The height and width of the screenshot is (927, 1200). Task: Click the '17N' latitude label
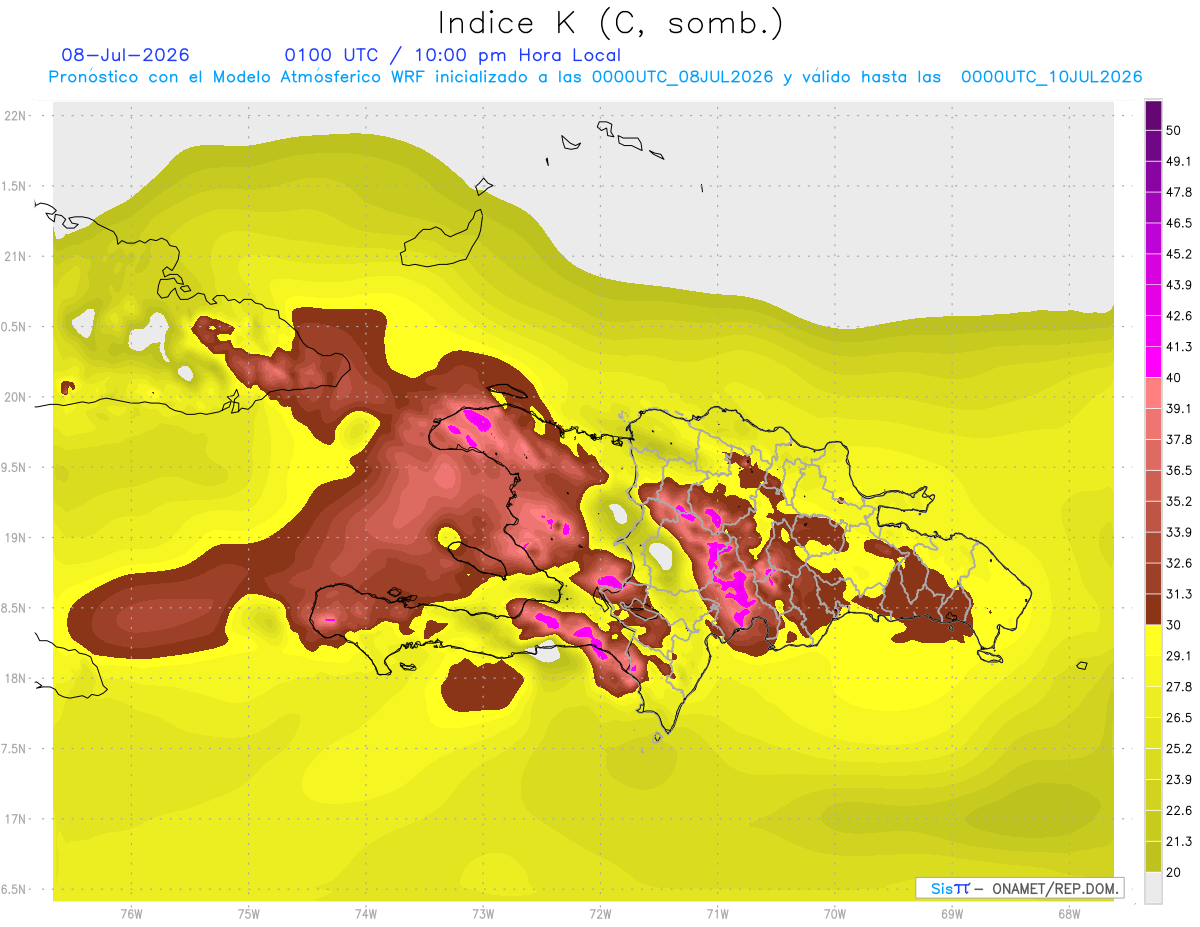[x=16, y=819]
